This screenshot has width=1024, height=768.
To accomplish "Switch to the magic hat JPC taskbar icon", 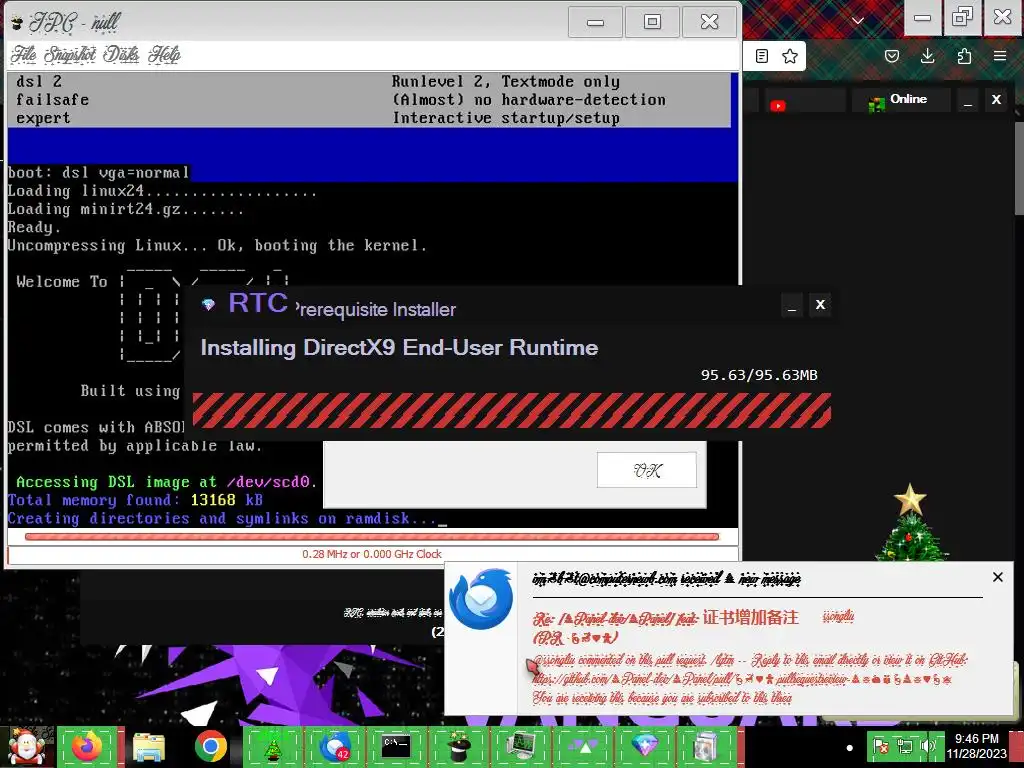I will (x=458, y=746).
